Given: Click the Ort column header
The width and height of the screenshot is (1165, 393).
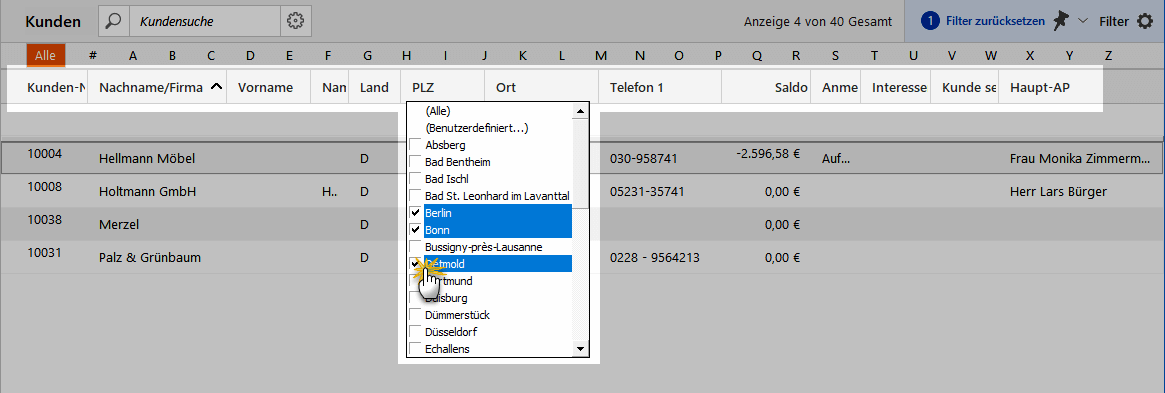Looking at the screenshot, I should pos(542,87).
